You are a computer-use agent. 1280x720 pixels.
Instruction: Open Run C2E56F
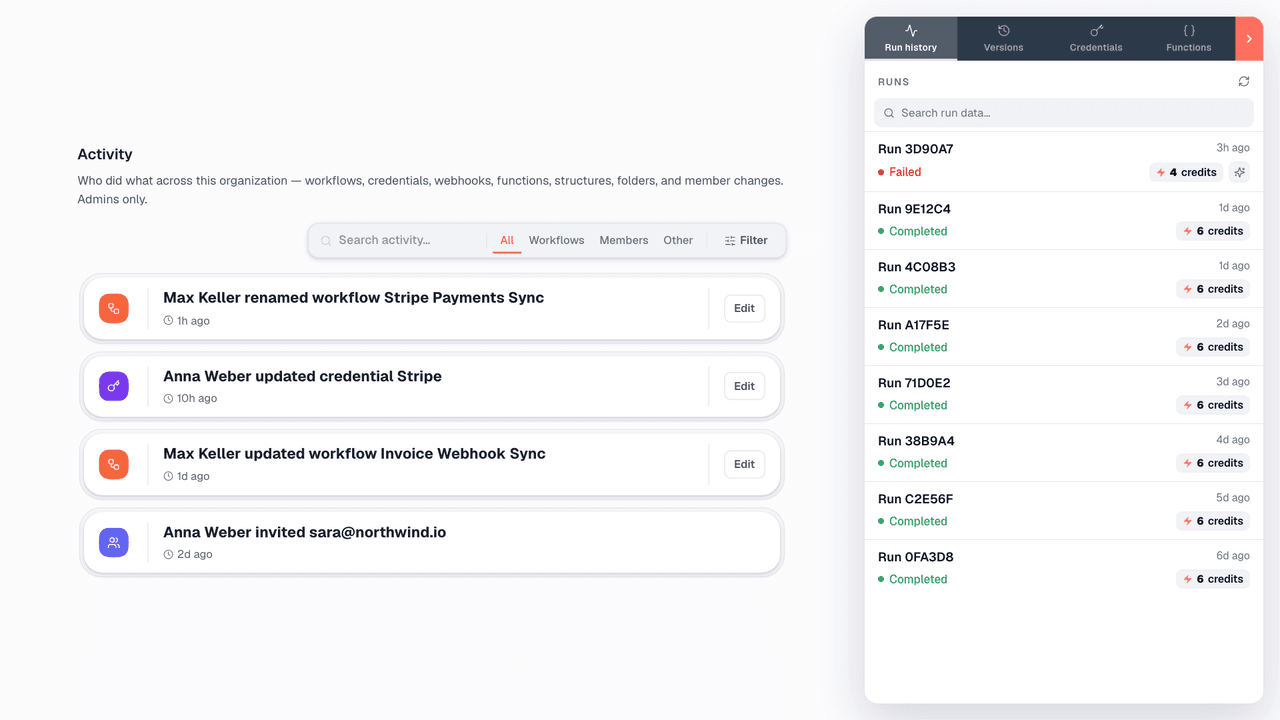[x=1063, y=510]
